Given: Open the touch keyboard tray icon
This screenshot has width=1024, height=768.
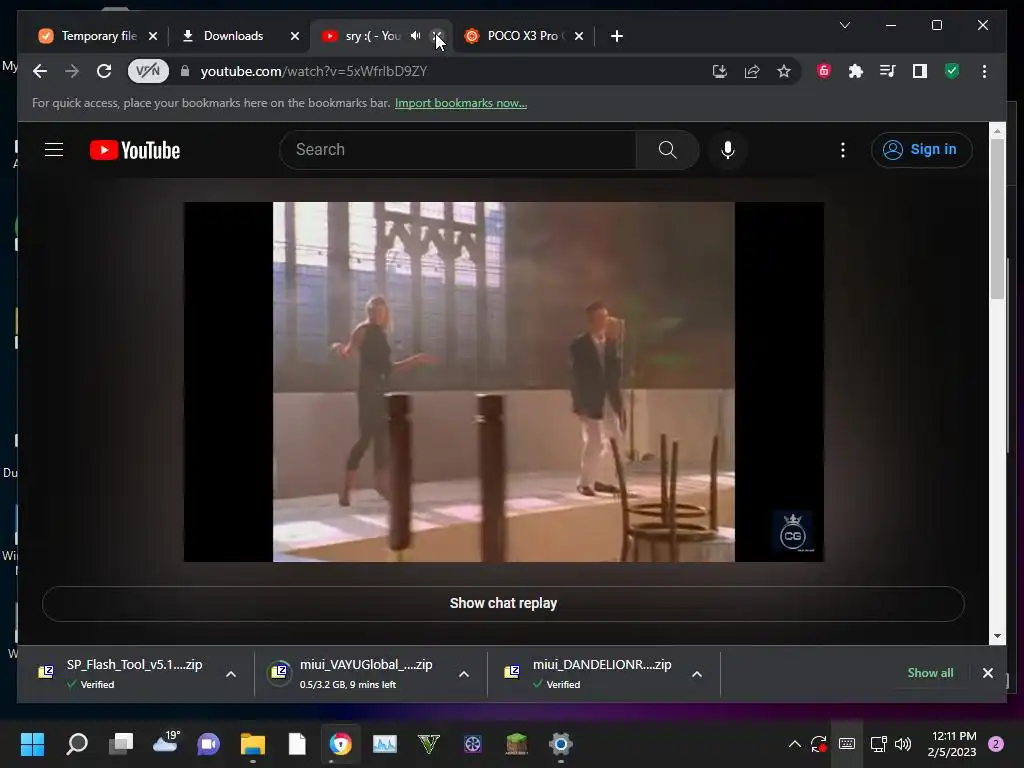Looking at the screenshot, I should [x=847, y=744].
